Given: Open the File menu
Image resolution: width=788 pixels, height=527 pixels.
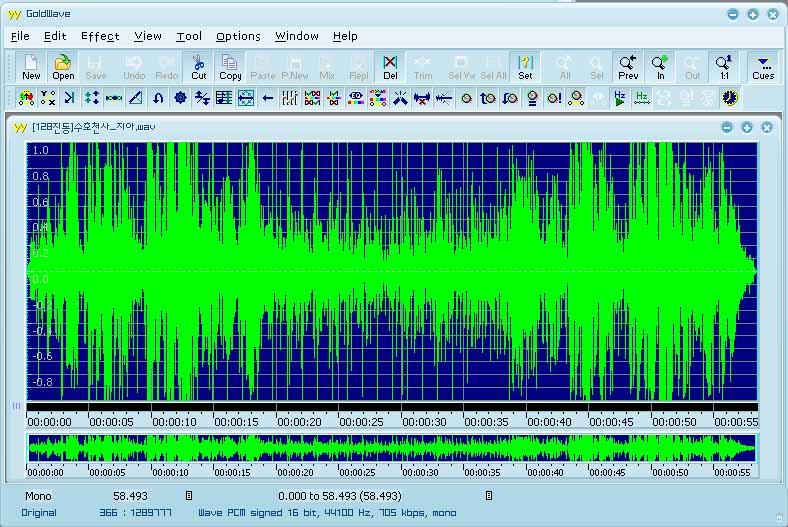Looking at the screenshot, I should click(20, 36).
